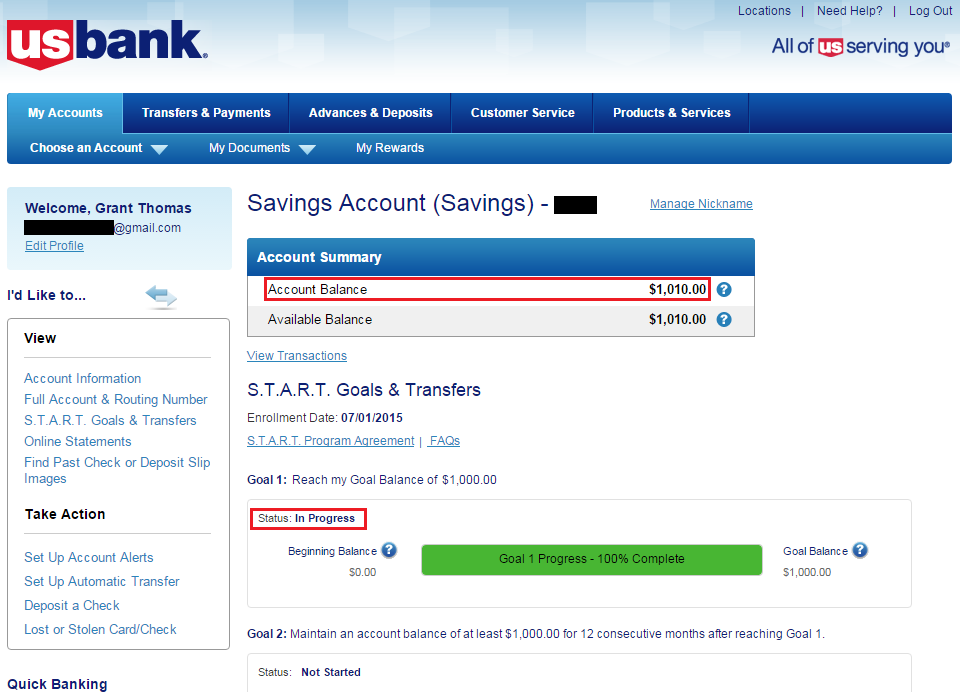
Task: Open My Rewards submenu item
Action: [x=390, y=148]
